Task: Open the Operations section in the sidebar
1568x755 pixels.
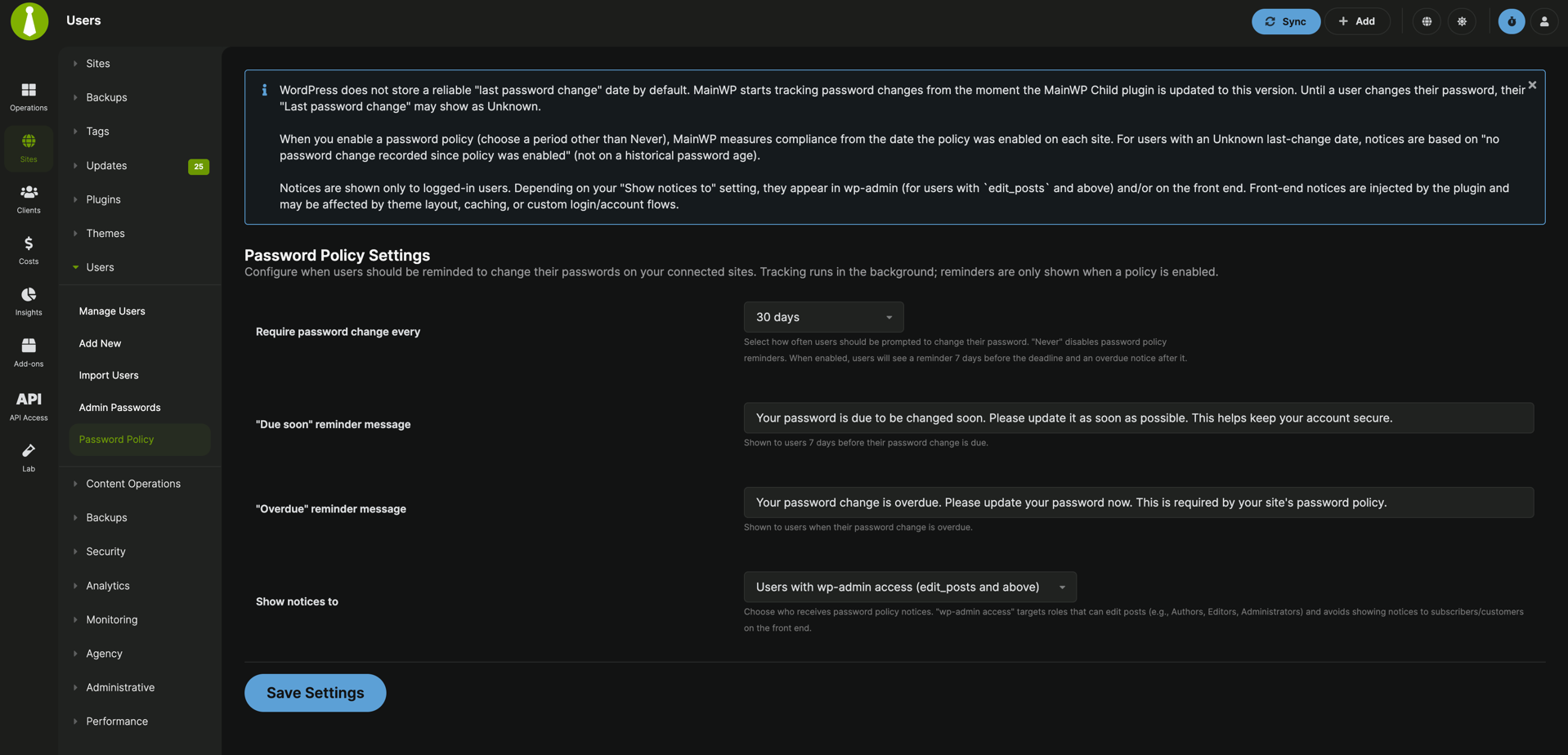Action: (x=28, y=96)
